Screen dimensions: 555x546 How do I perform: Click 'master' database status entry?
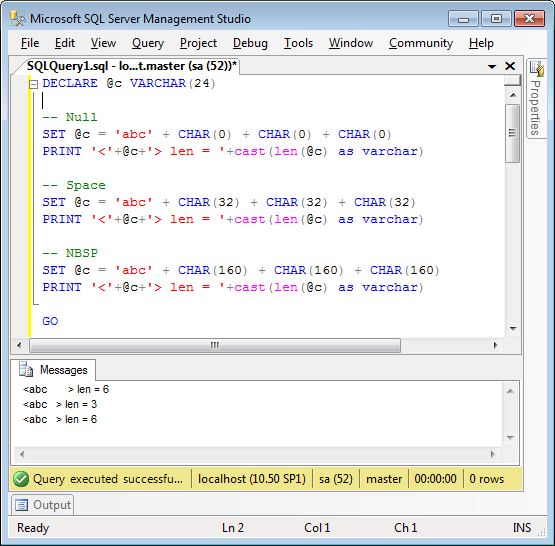click(x=384, y=479)
